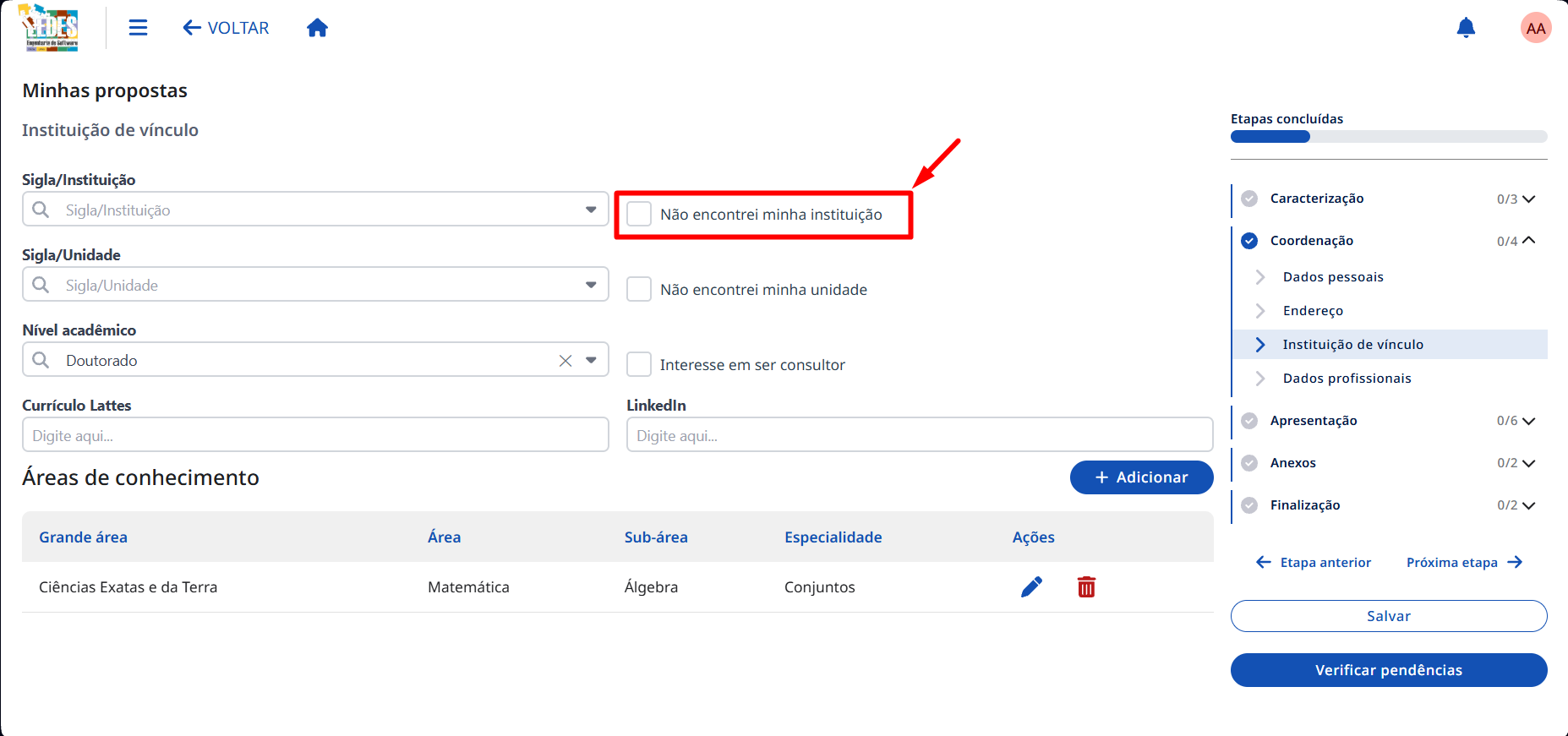
Task: Click the VOLTAR back link
Action: (x=226, y=28)
